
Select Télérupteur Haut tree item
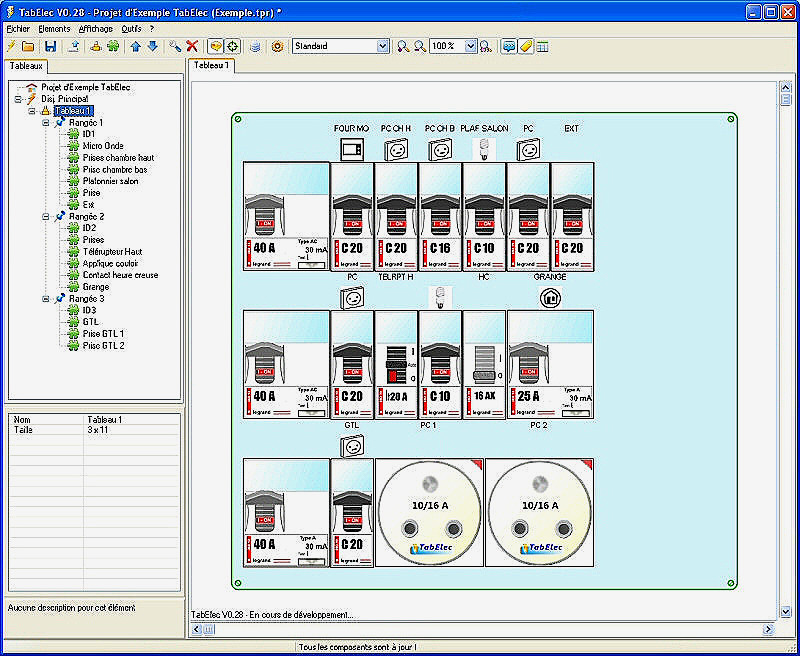click(112, 251)
